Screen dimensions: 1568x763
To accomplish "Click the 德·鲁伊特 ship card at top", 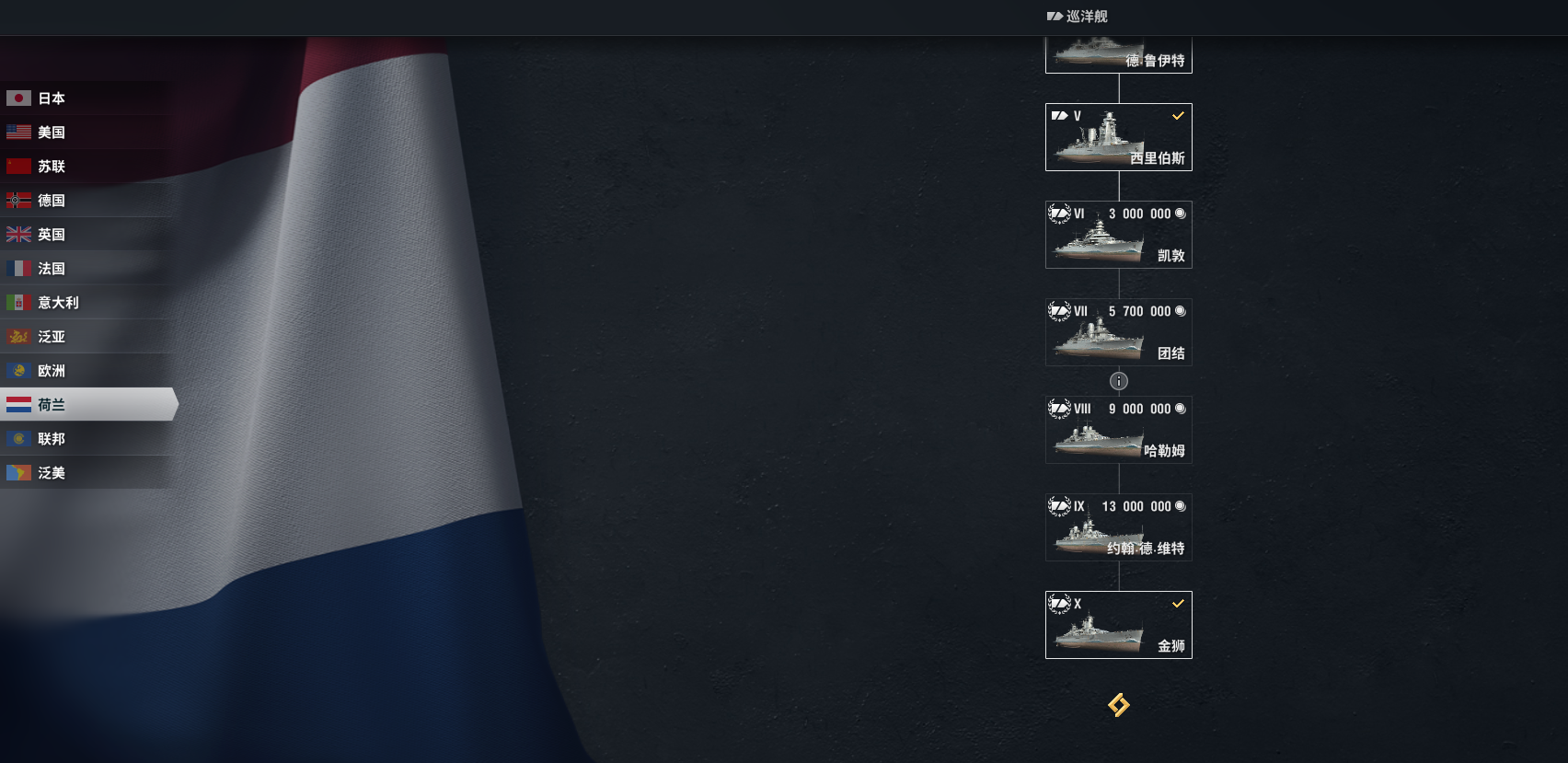I will tap(1119, 54).
